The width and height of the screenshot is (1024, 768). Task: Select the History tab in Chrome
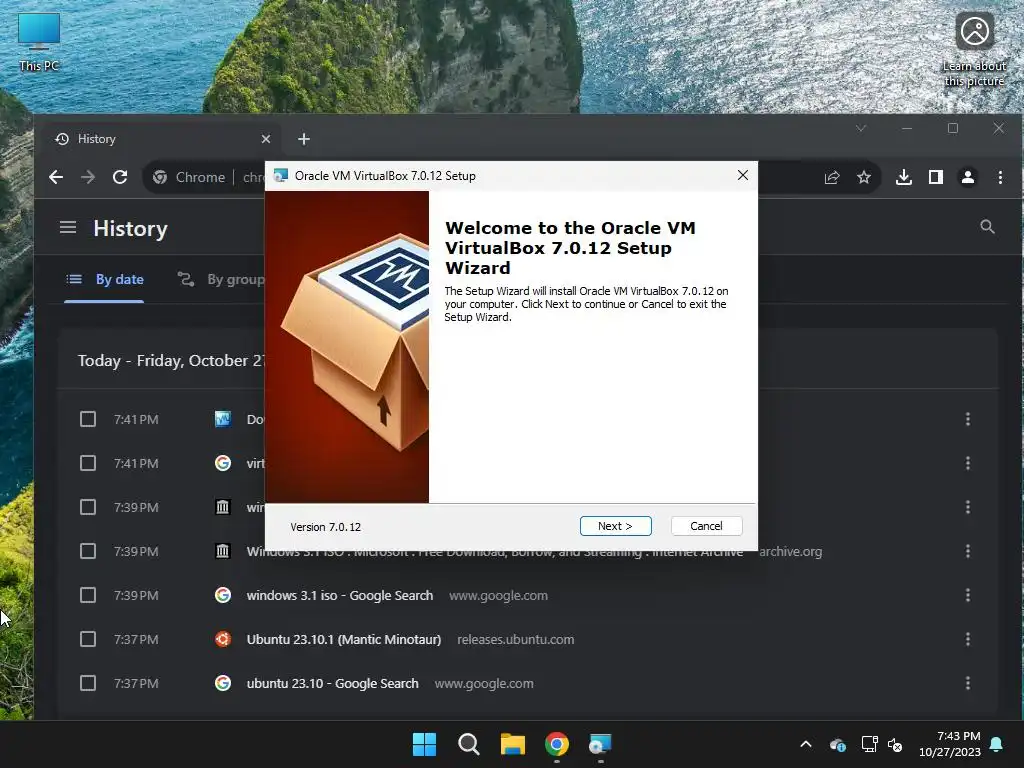pyautogui.click(x=162, y=139)
